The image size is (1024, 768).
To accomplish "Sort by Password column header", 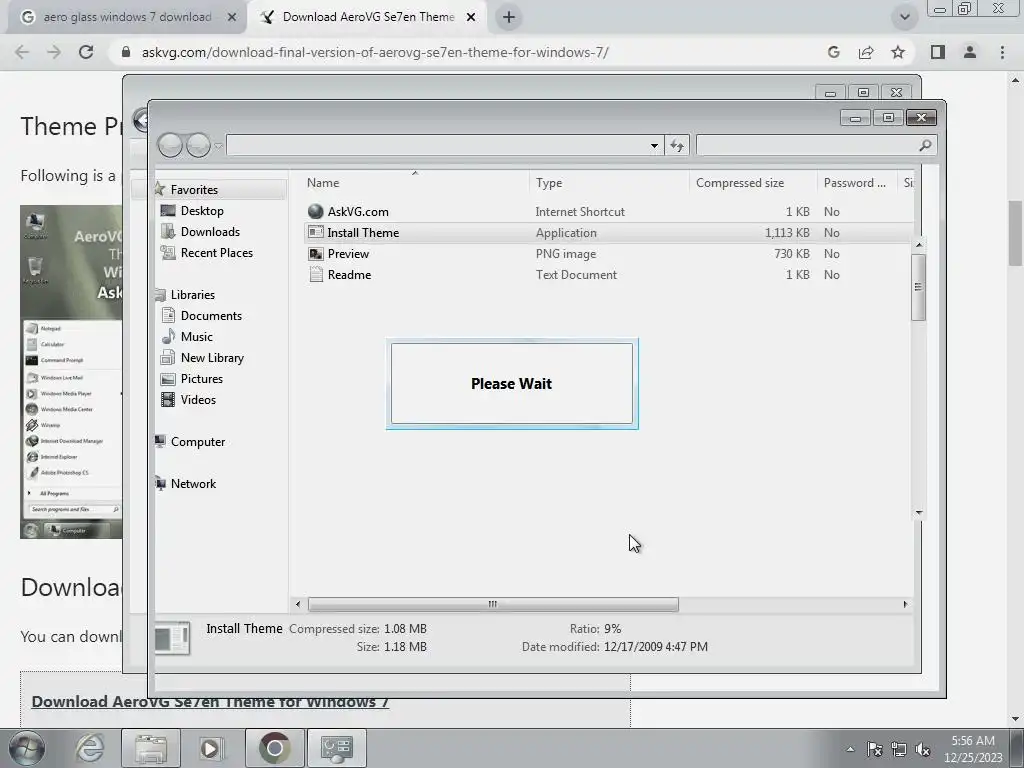I will (857, 183).
